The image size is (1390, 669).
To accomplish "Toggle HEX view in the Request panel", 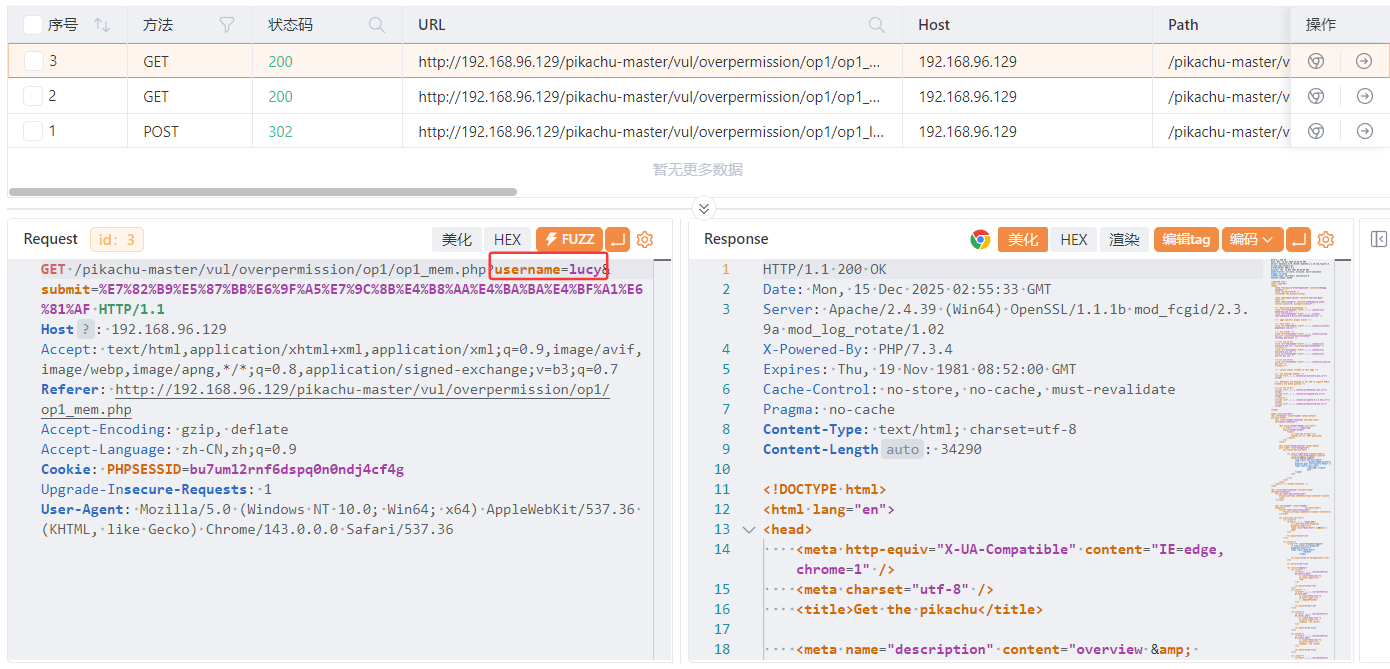I will click(x=508, y=239).
